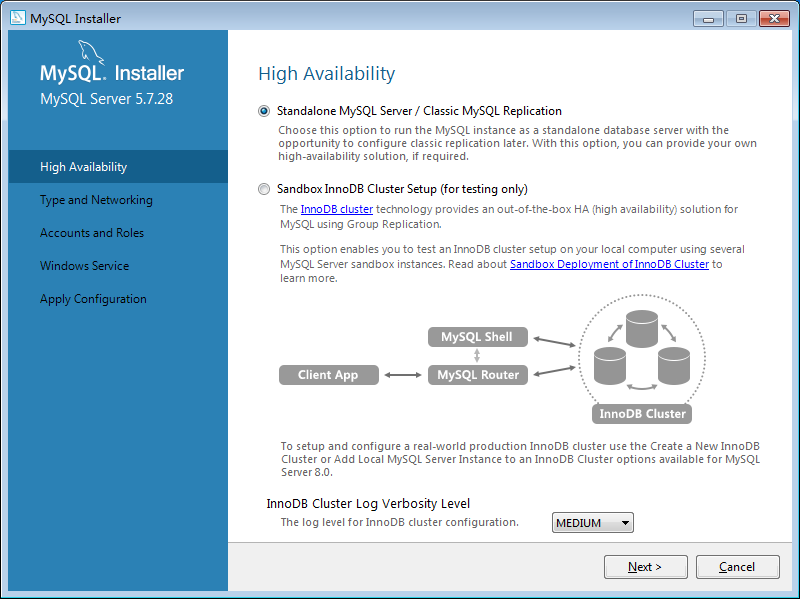Open Sandbox Deployment of InnoDB Cluster link

tap(609, 264)
